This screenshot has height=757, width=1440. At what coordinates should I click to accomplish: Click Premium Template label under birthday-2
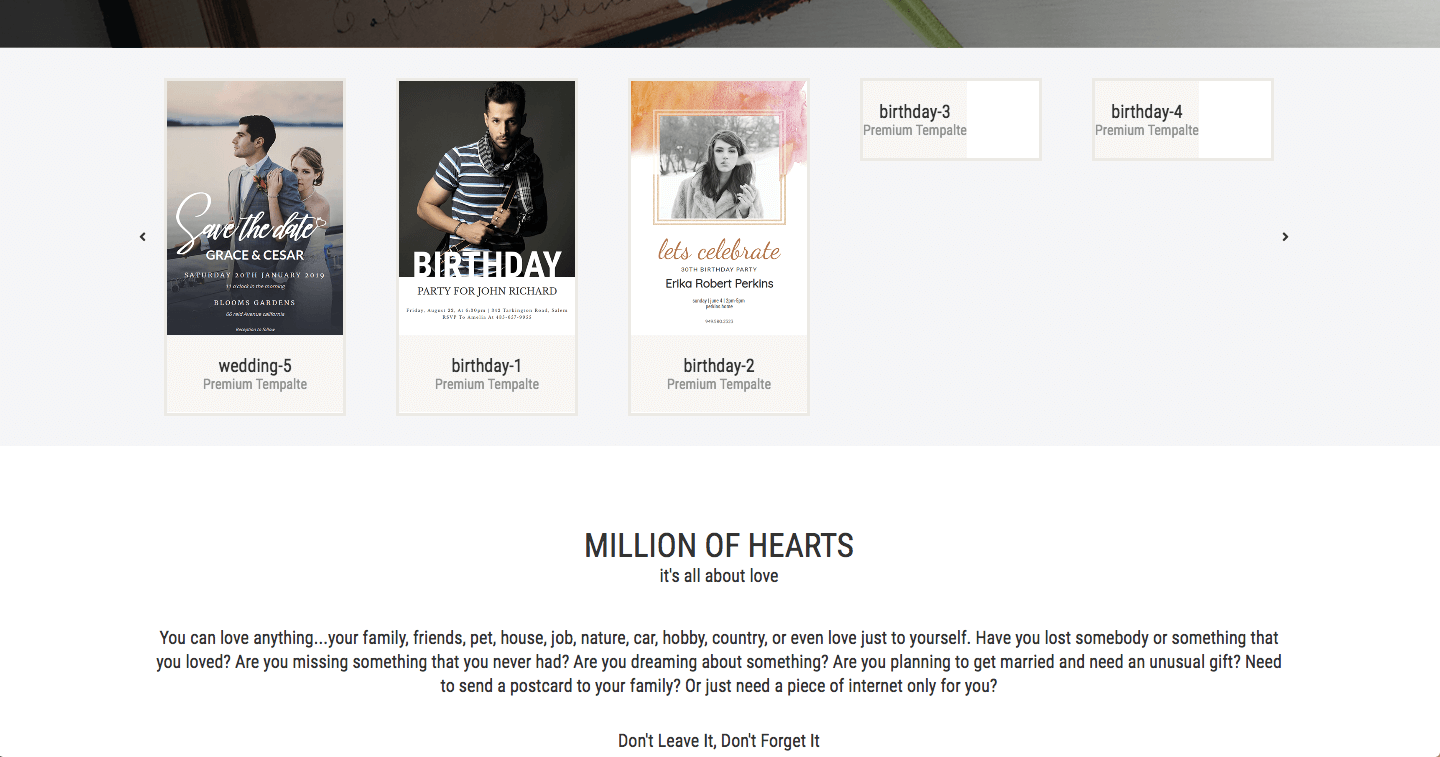pos(719,385)
